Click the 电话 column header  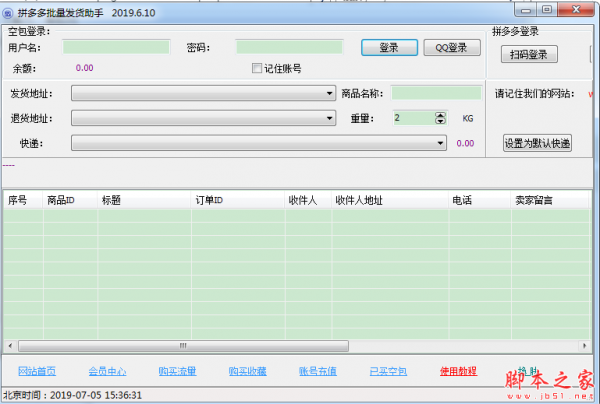click(480, 200)
